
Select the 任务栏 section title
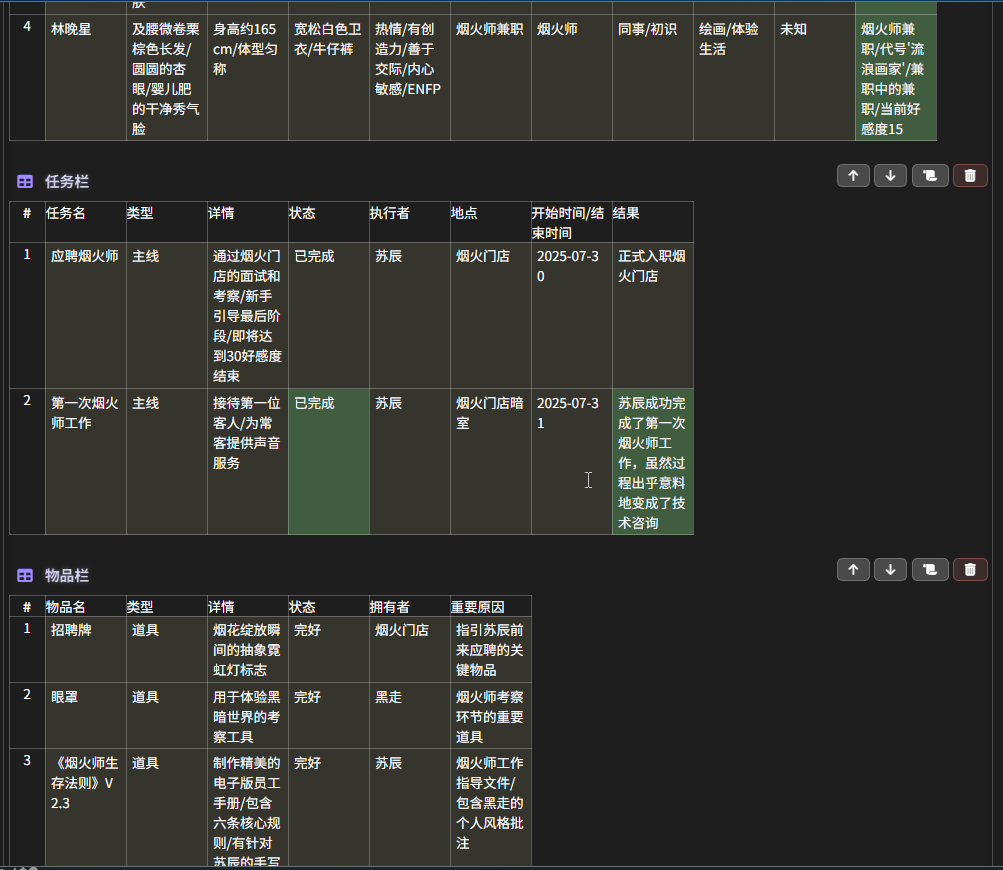tap(67, 182)
